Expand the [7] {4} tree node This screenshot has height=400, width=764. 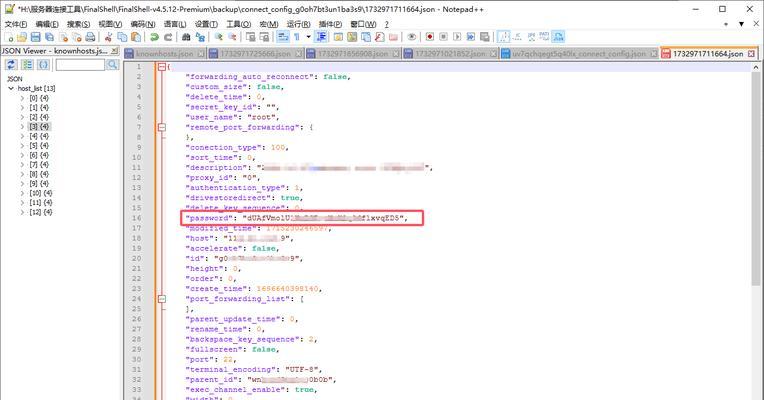22,165
